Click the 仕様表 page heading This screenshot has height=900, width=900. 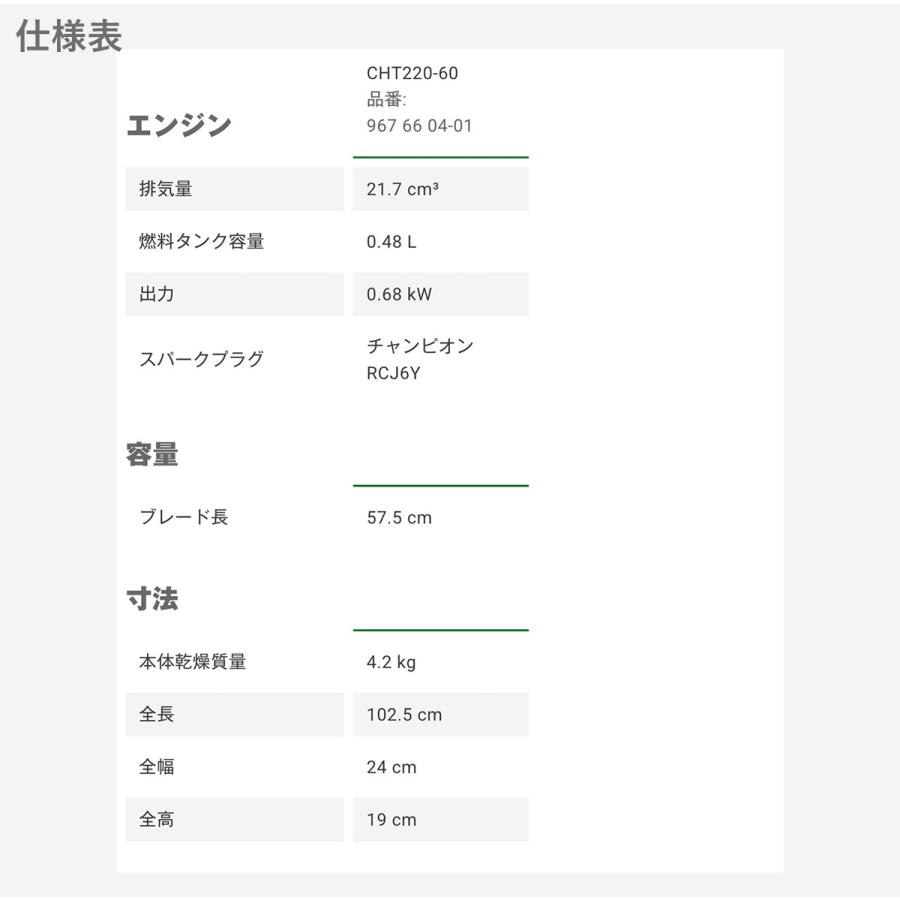point(69,37)
